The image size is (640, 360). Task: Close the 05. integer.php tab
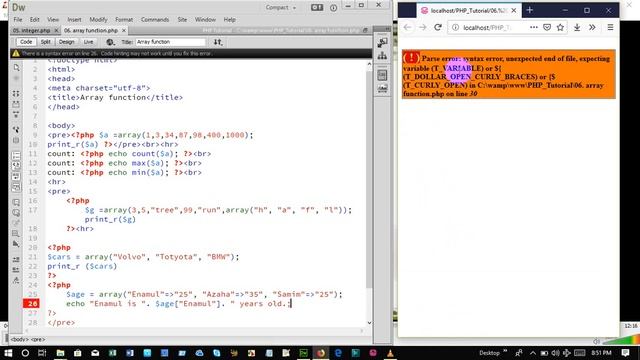click(56, 31)
